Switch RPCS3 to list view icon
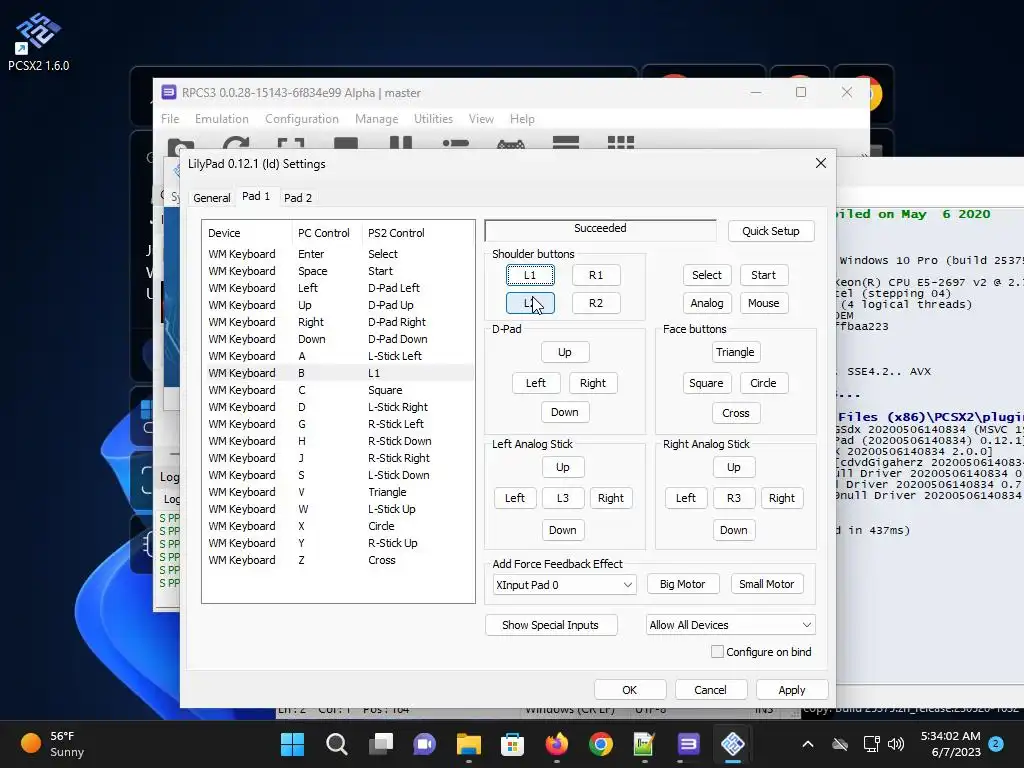This screenshot has width=1024, height=768. pyautogui.click(x=566, y=144)
